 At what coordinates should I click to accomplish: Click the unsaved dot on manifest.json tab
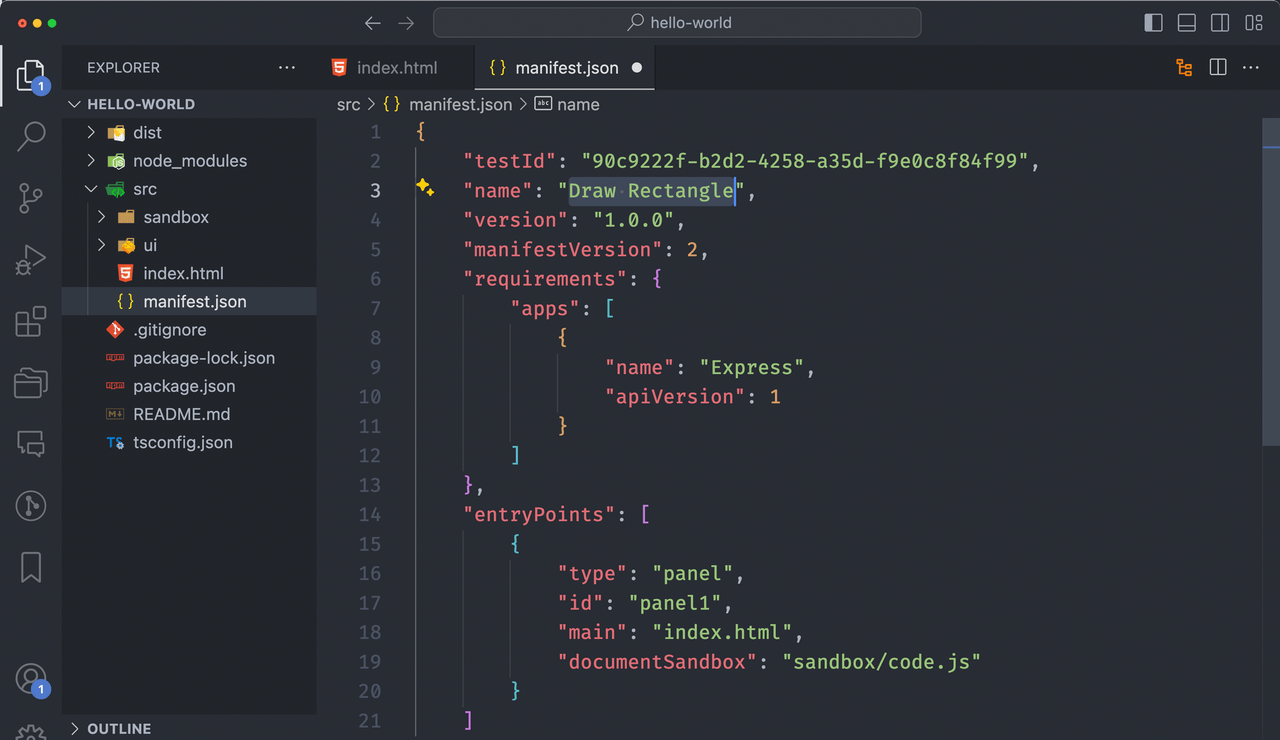coord(637,68)
